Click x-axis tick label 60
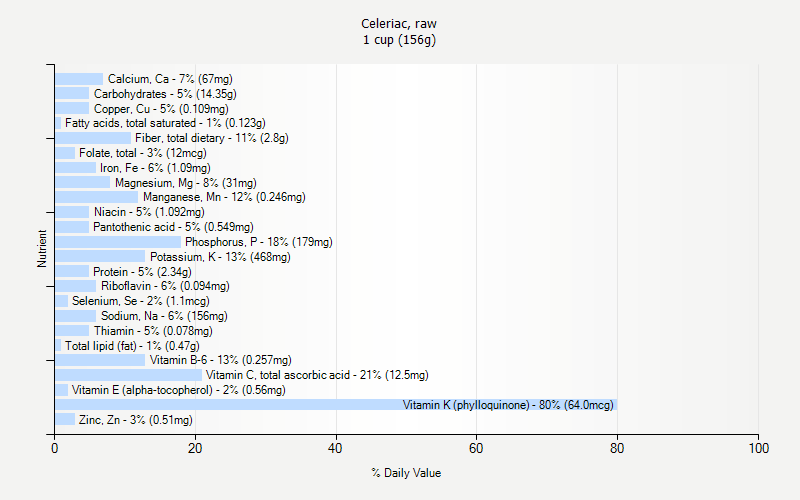This screenshot has height=500, width=800. 476,448
